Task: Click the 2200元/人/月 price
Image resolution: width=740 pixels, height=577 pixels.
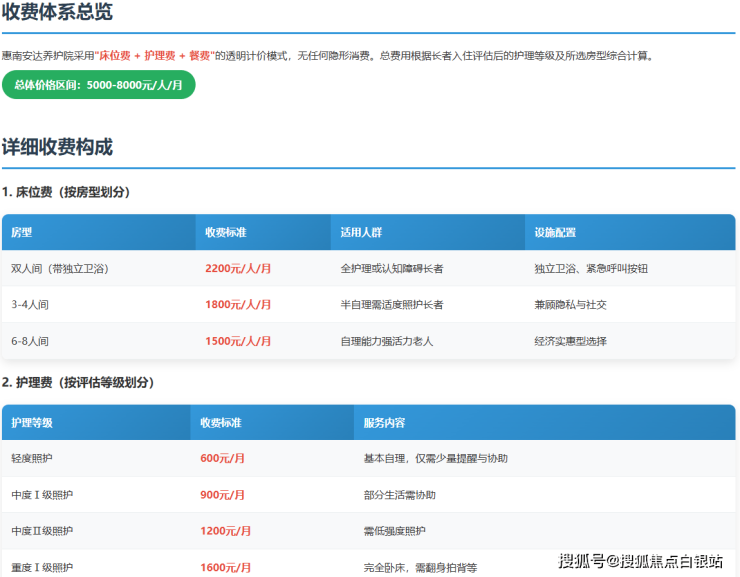Action: (x=238, y=269)
